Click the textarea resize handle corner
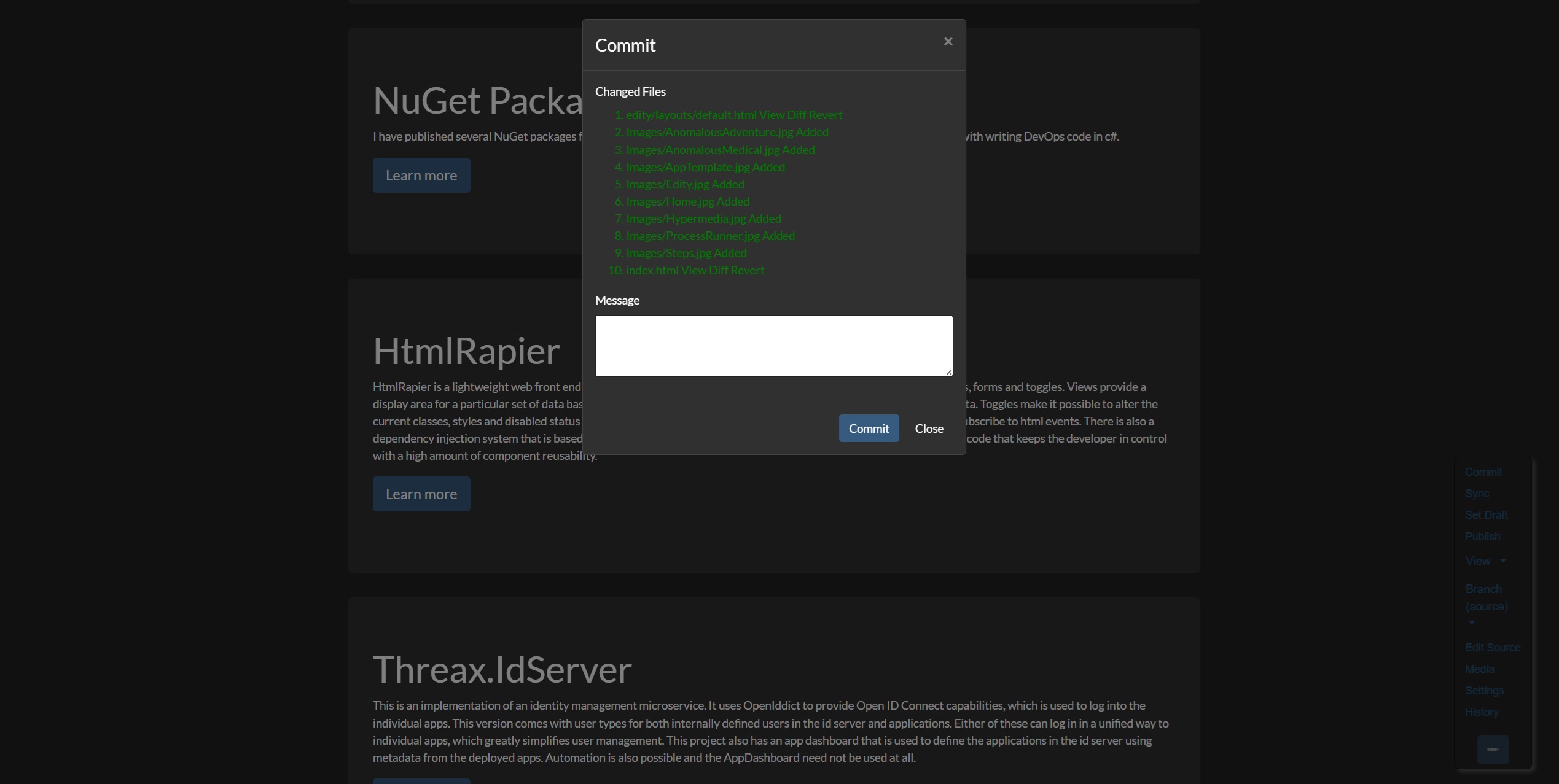Image resolution: width=1559 pixels, height=784 pixels. coord(948,372)
